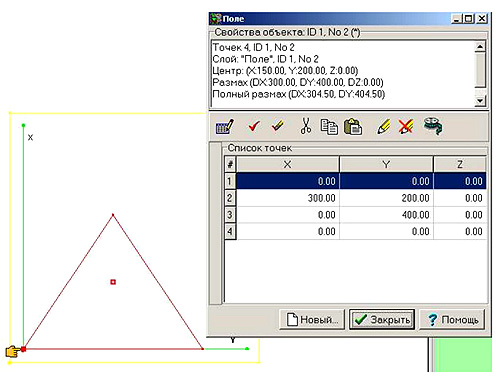
Task: Click the Закрыть button
Action: [382, 319]
